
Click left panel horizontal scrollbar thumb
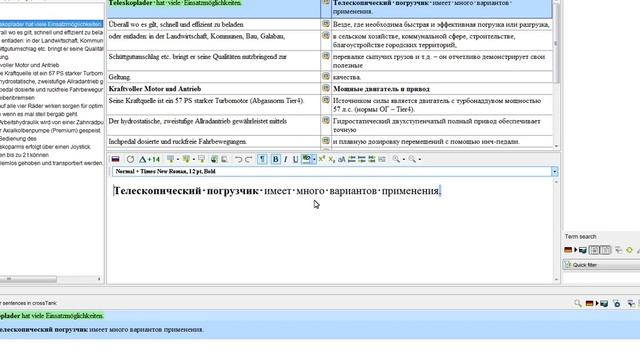click(28, 279)
